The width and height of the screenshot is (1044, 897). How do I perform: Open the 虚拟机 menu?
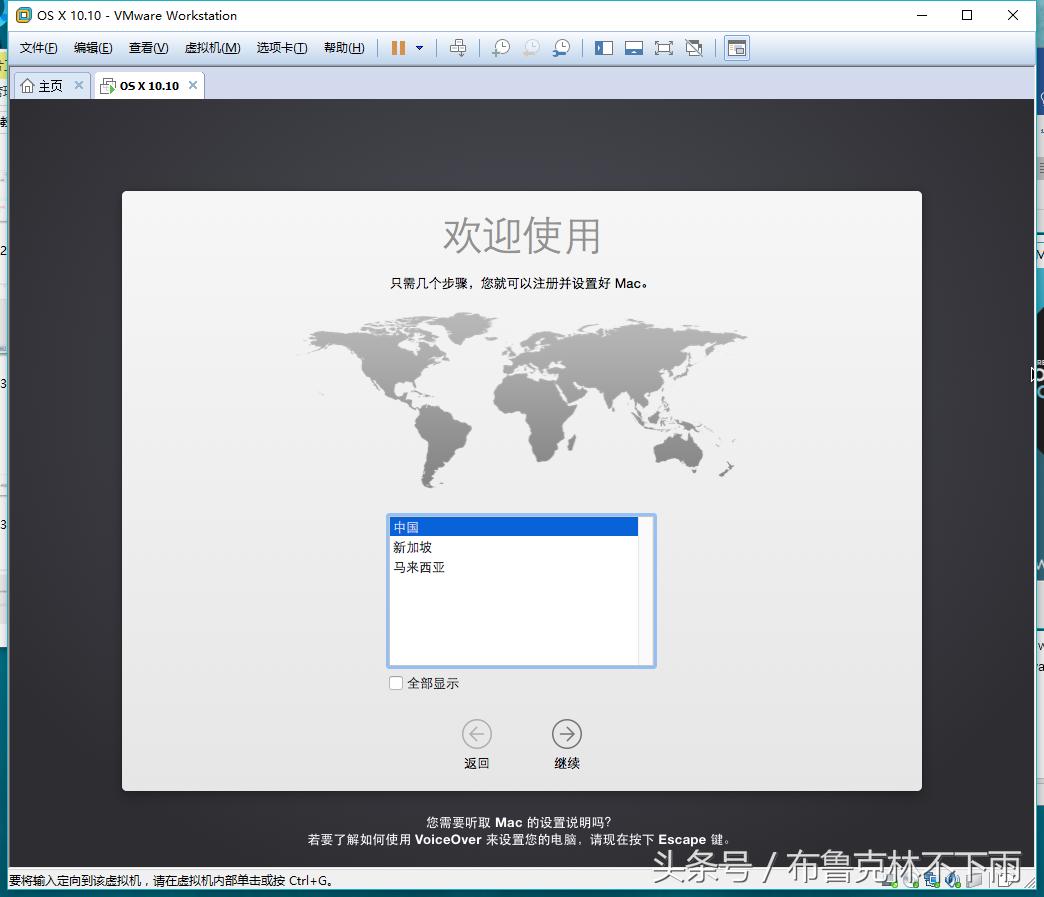point(212,47)
